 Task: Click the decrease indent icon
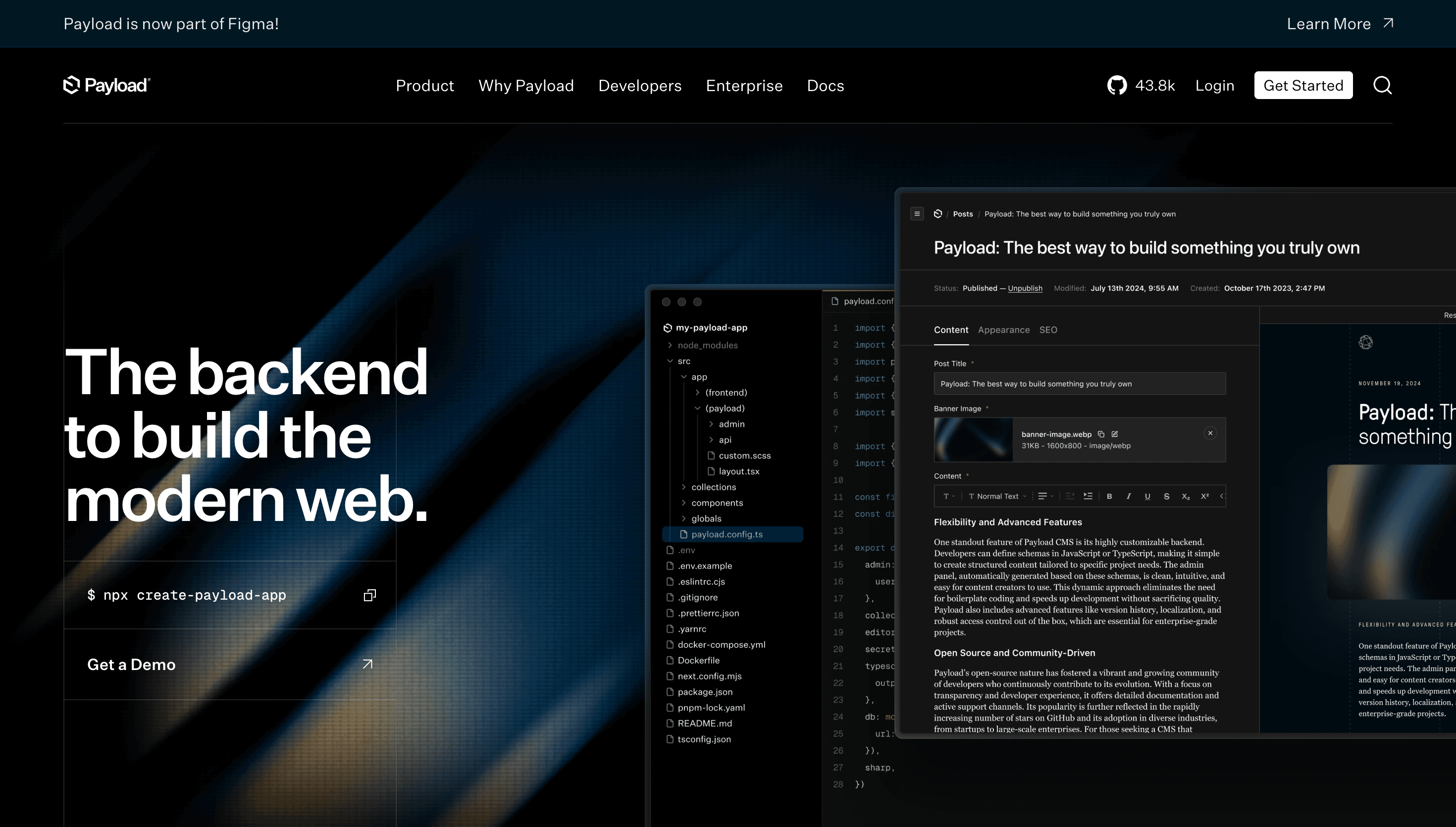[x=1070, y=496]
